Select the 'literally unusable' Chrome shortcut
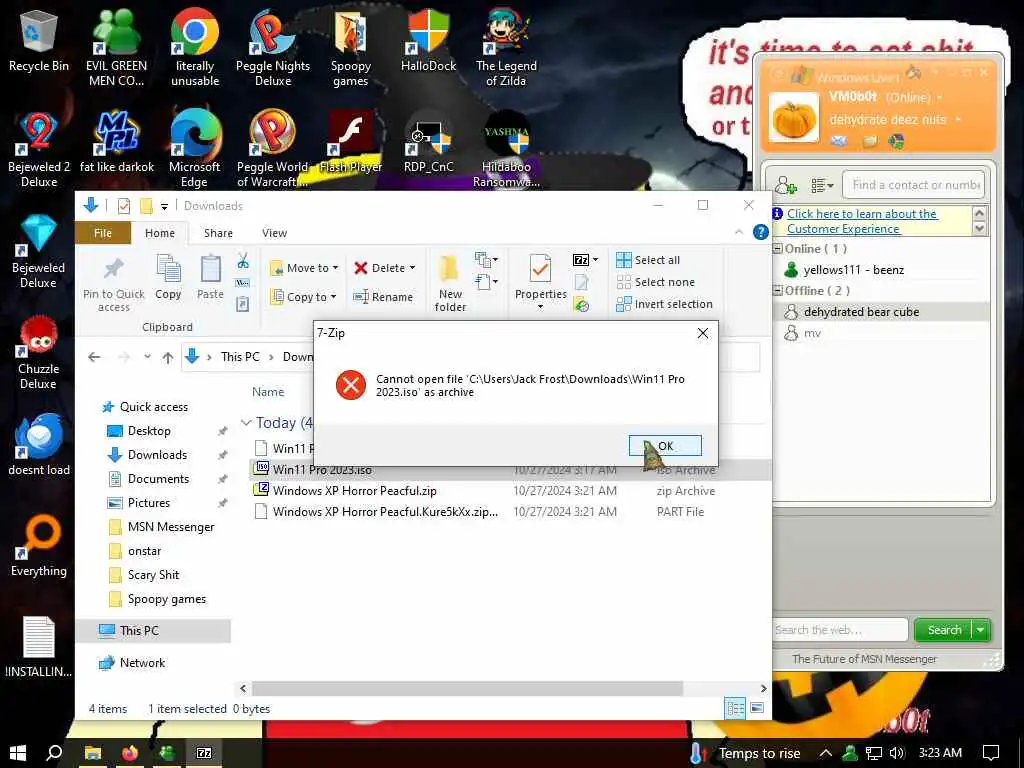Screen dimensions: 1024x768 coord(195,47)
